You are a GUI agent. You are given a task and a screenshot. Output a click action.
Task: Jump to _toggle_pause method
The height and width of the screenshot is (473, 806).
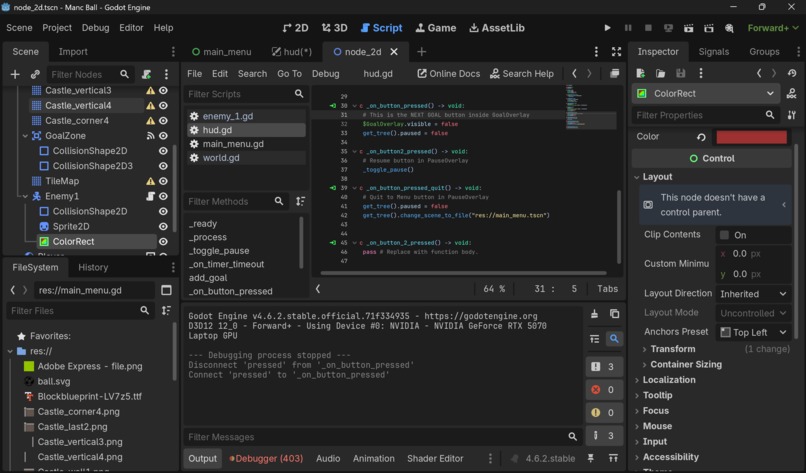point(218,250)
